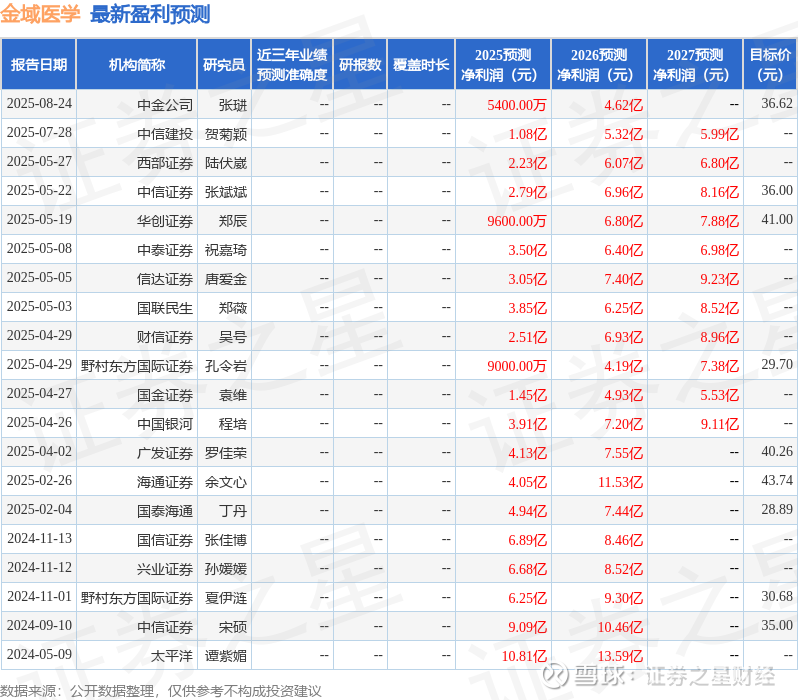Select institution 国泰海通
Viewport: 798px width, 700px height.
click(165, 511)
